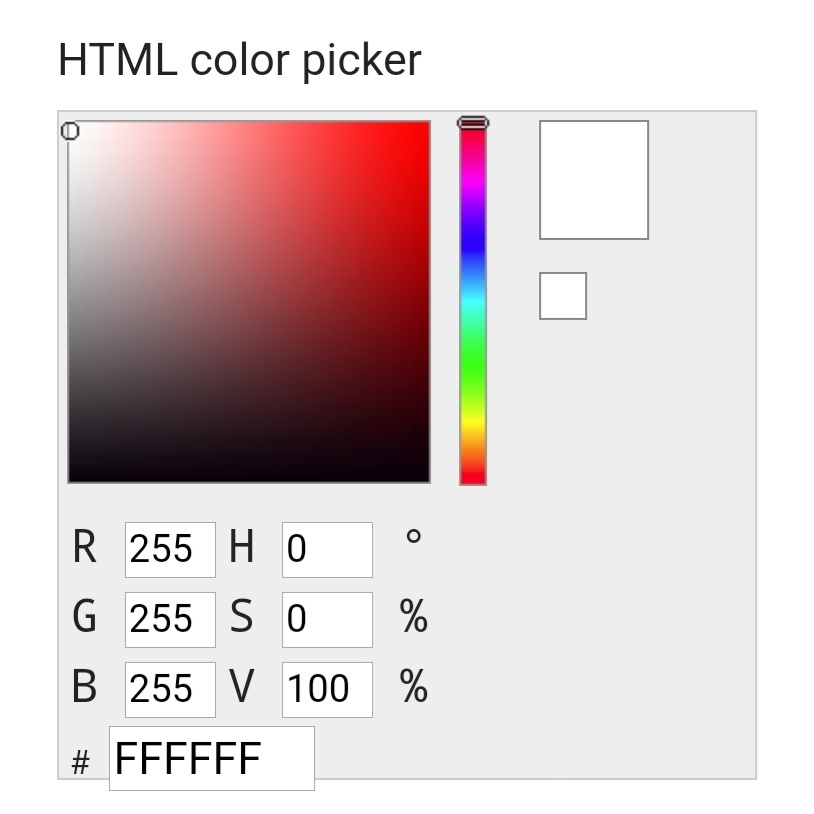The image size is (814, 814).
Task: Select red at the hue slider bottom
Action: coord(473,481)
